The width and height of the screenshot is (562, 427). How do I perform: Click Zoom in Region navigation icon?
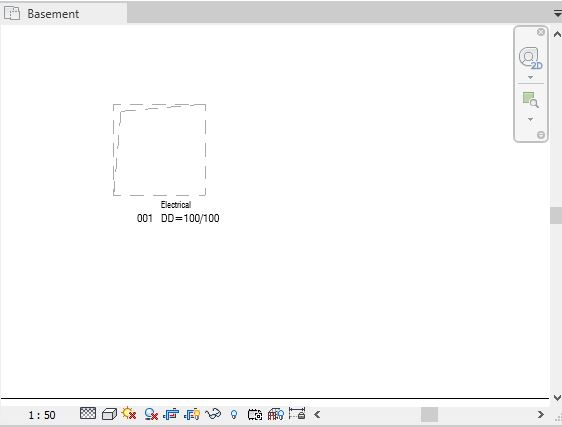530,100
